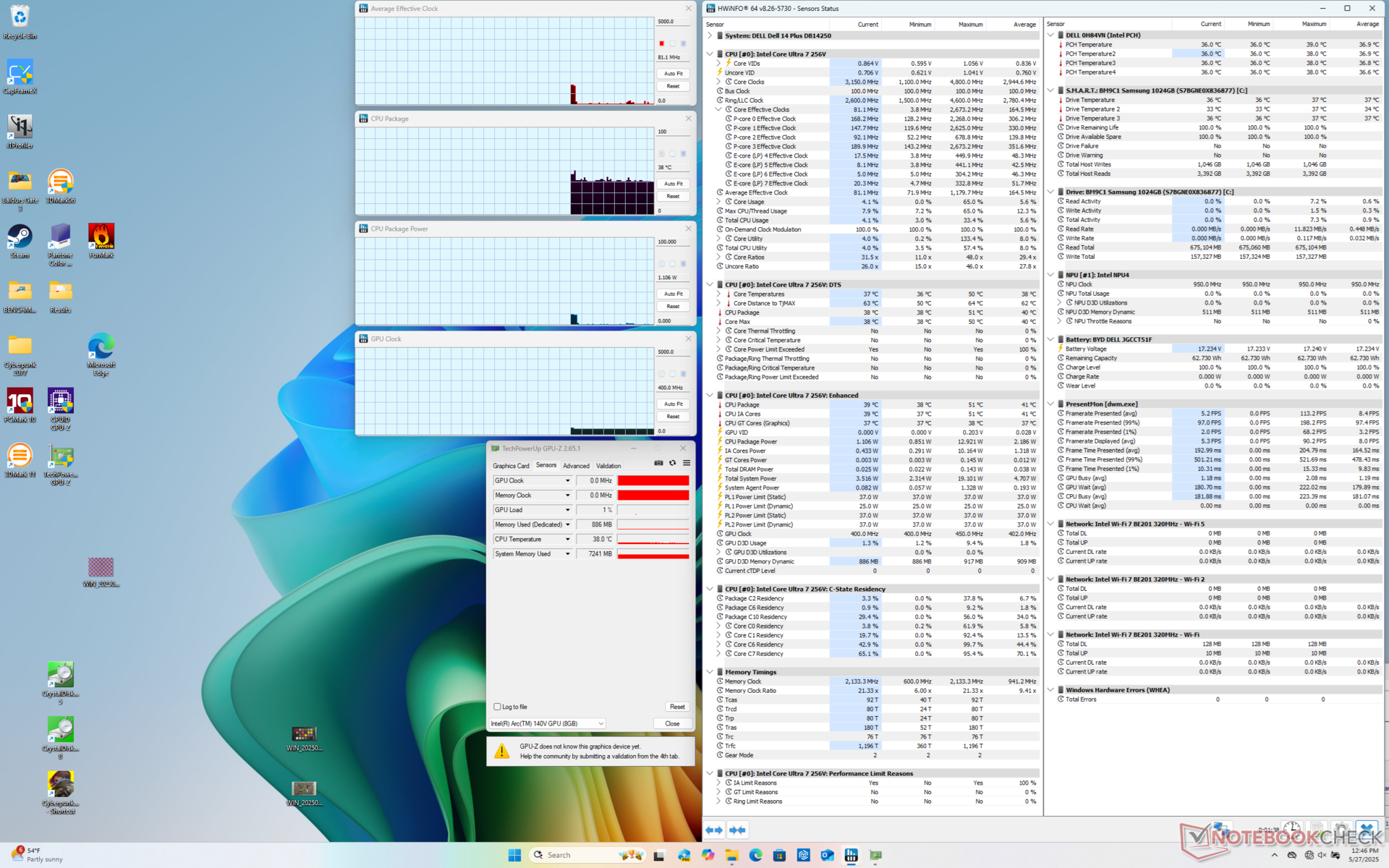This screenshot has height=868, width=1389.
Task: Open Baldur's Gate 3 desktop icon
Action: pyautogui.click(x=20, y=190)
